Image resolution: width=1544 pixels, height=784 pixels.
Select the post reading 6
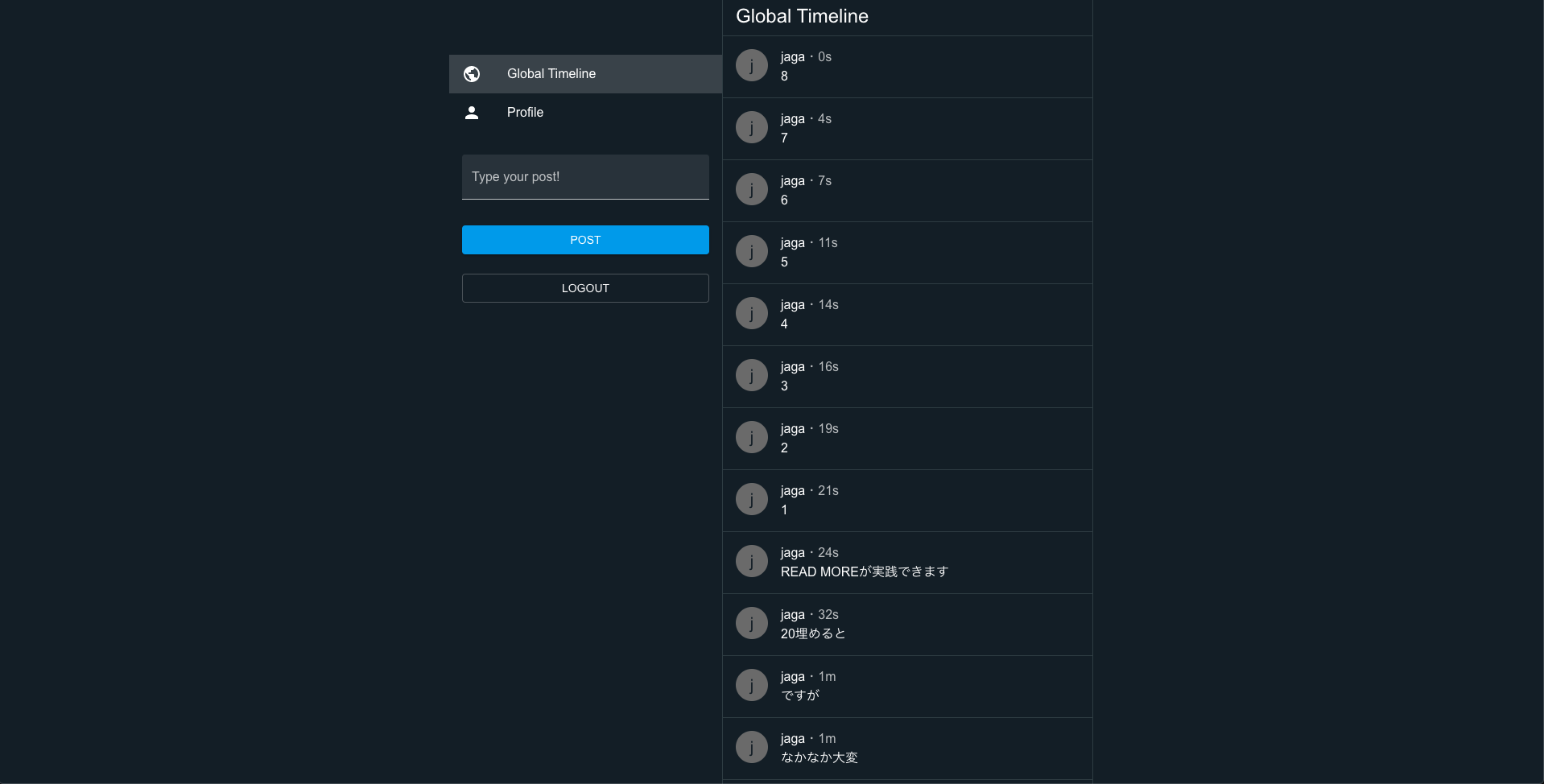pos(907,191)
